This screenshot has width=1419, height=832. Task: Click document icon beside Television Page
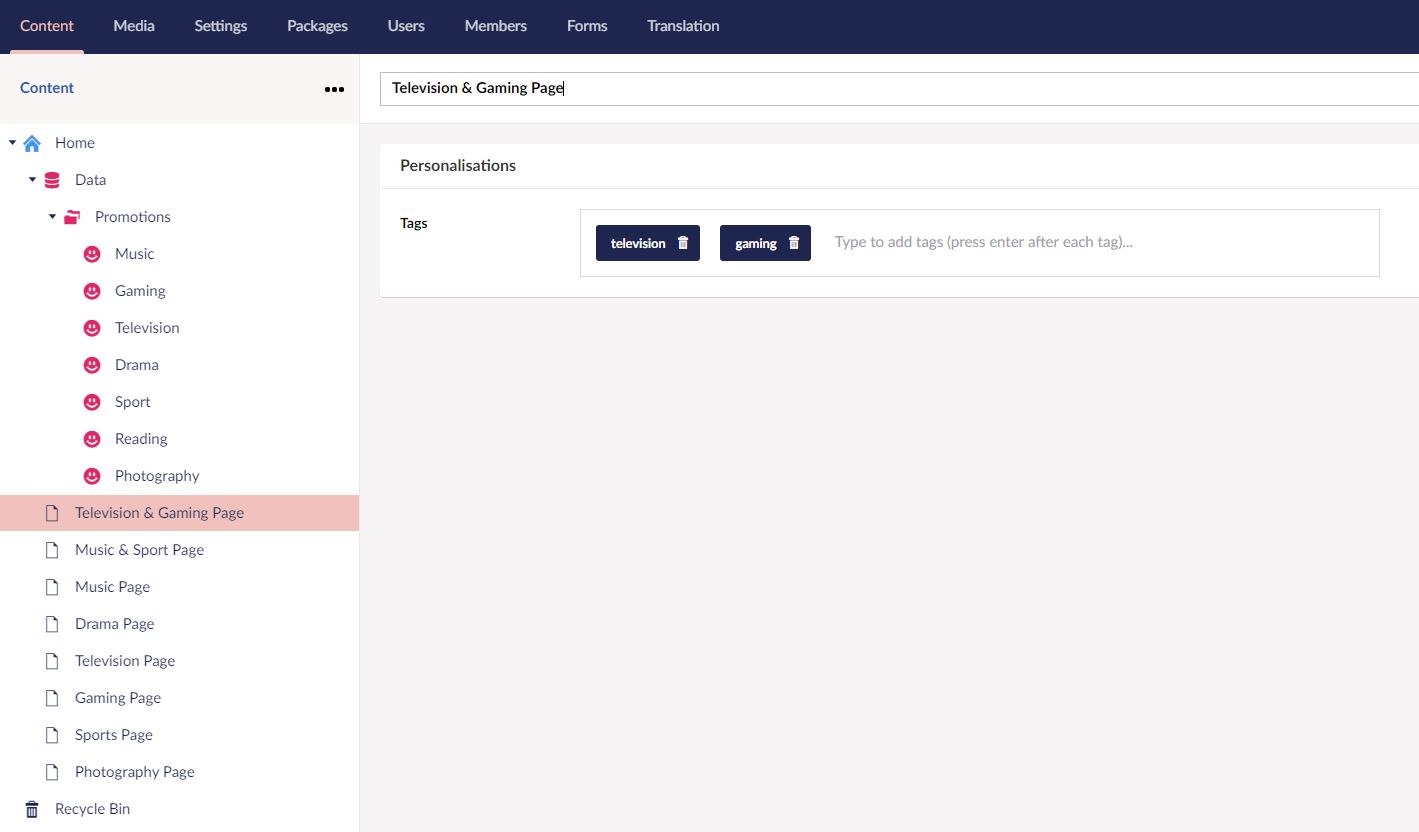pyautogui.click(x=52, y=661)
